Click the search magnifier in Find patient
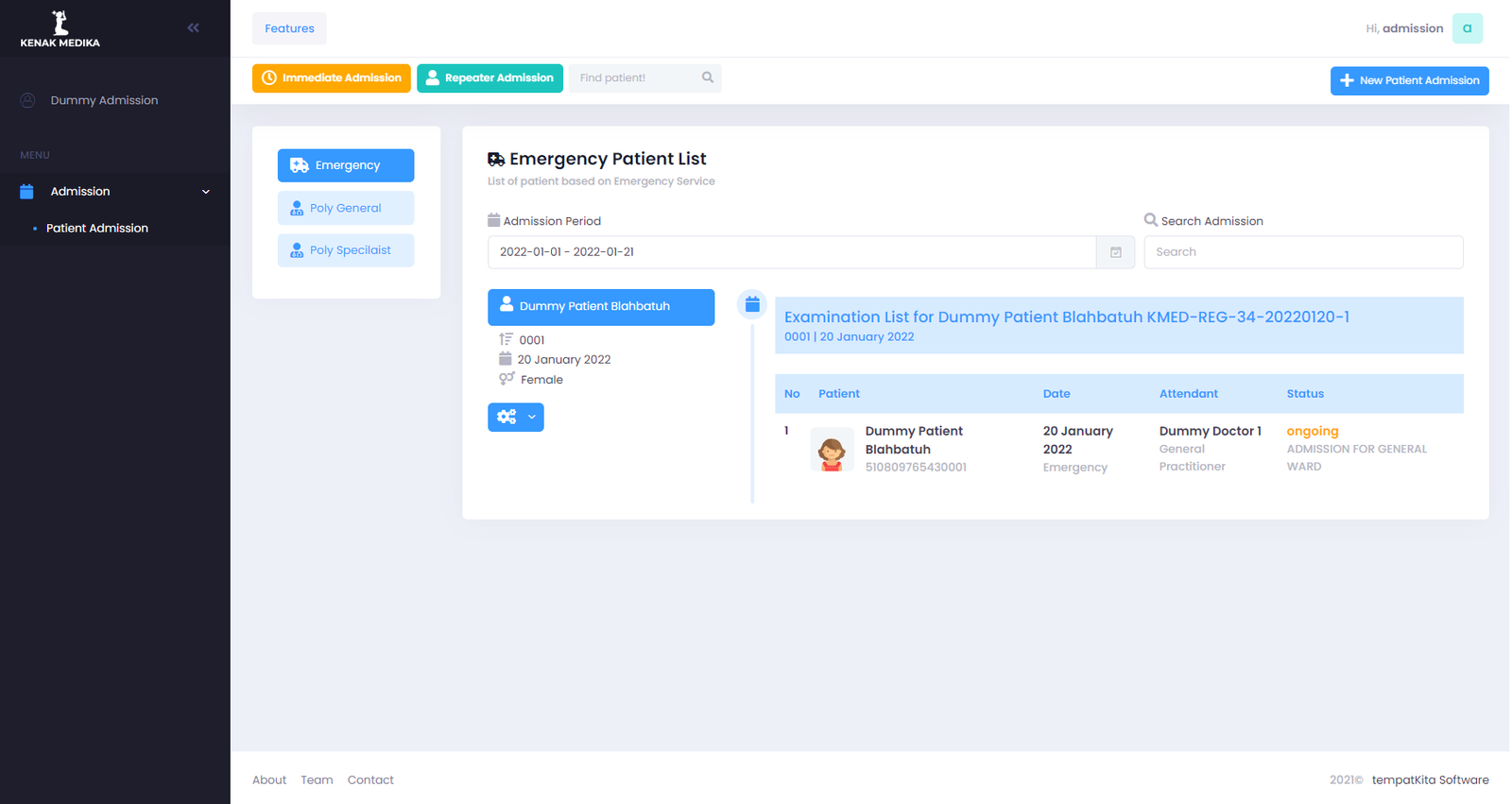Image resolution: width=1512 pixels, height=804 pixels. pos(708,77)
